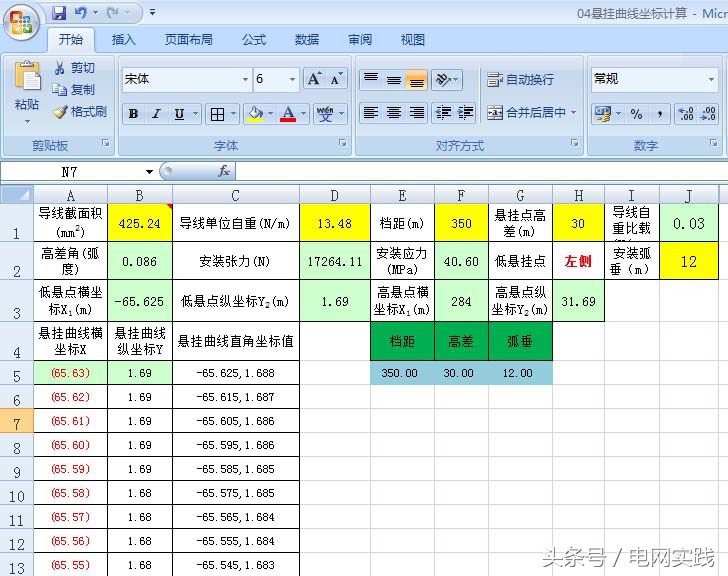Open the text orientation tool
Screen dimensions: 728x576
(447, 80)
